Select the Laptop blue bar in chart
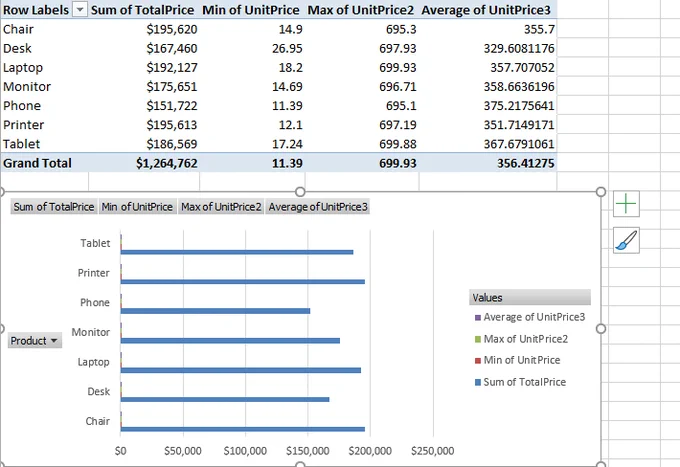 (241, 370)
